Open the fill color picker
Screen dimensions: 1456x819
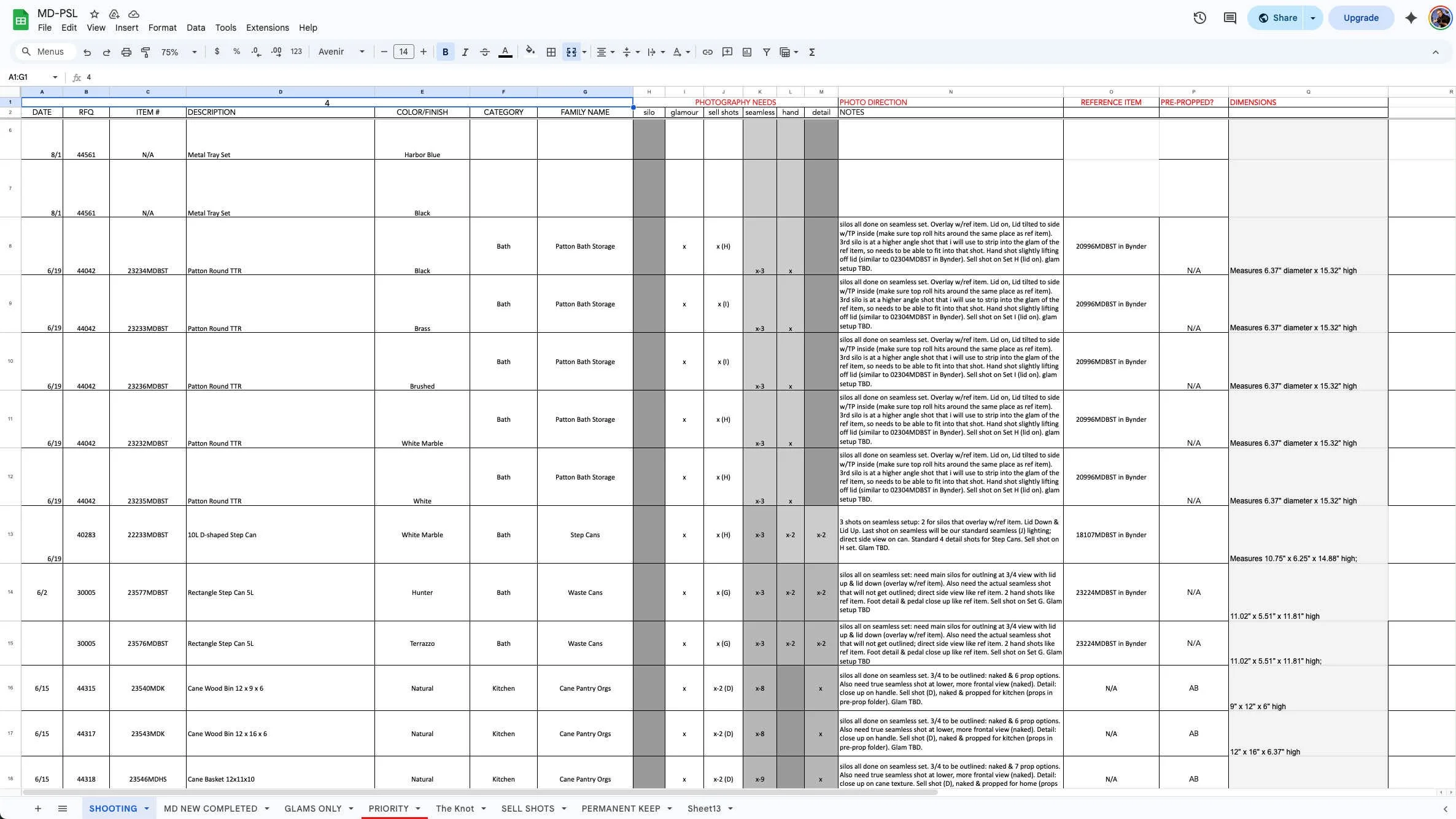tap(530, 52)
